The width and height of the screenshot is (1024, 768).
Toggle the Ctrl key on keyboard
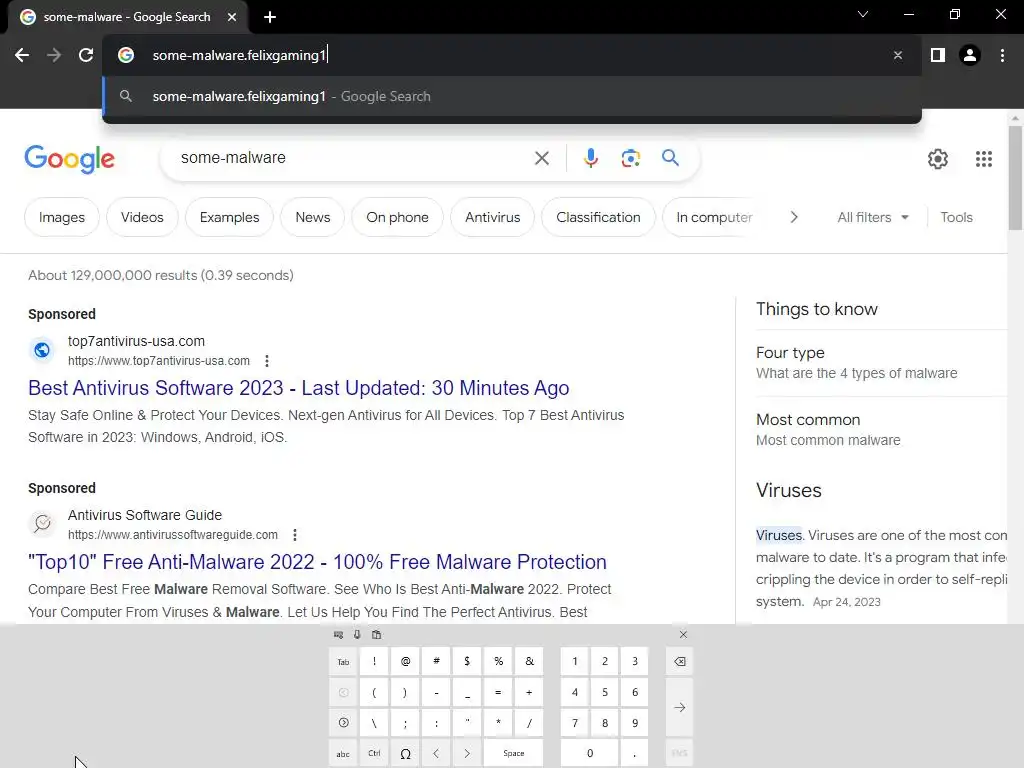tap(374, 754)
